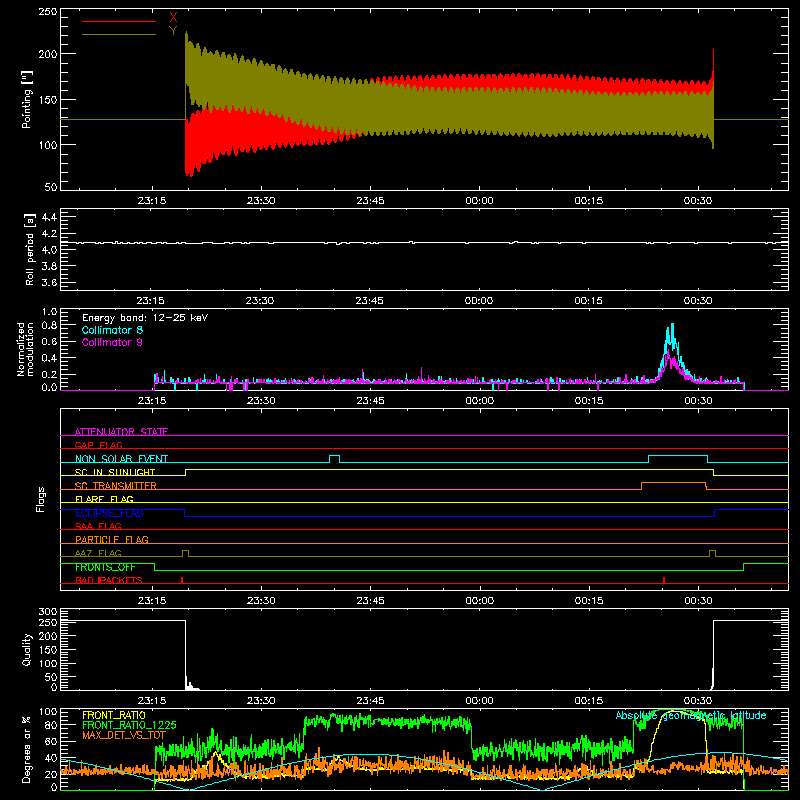Click the A4Z_FLAG label in olive
The image size is (800, 800).
98,553
